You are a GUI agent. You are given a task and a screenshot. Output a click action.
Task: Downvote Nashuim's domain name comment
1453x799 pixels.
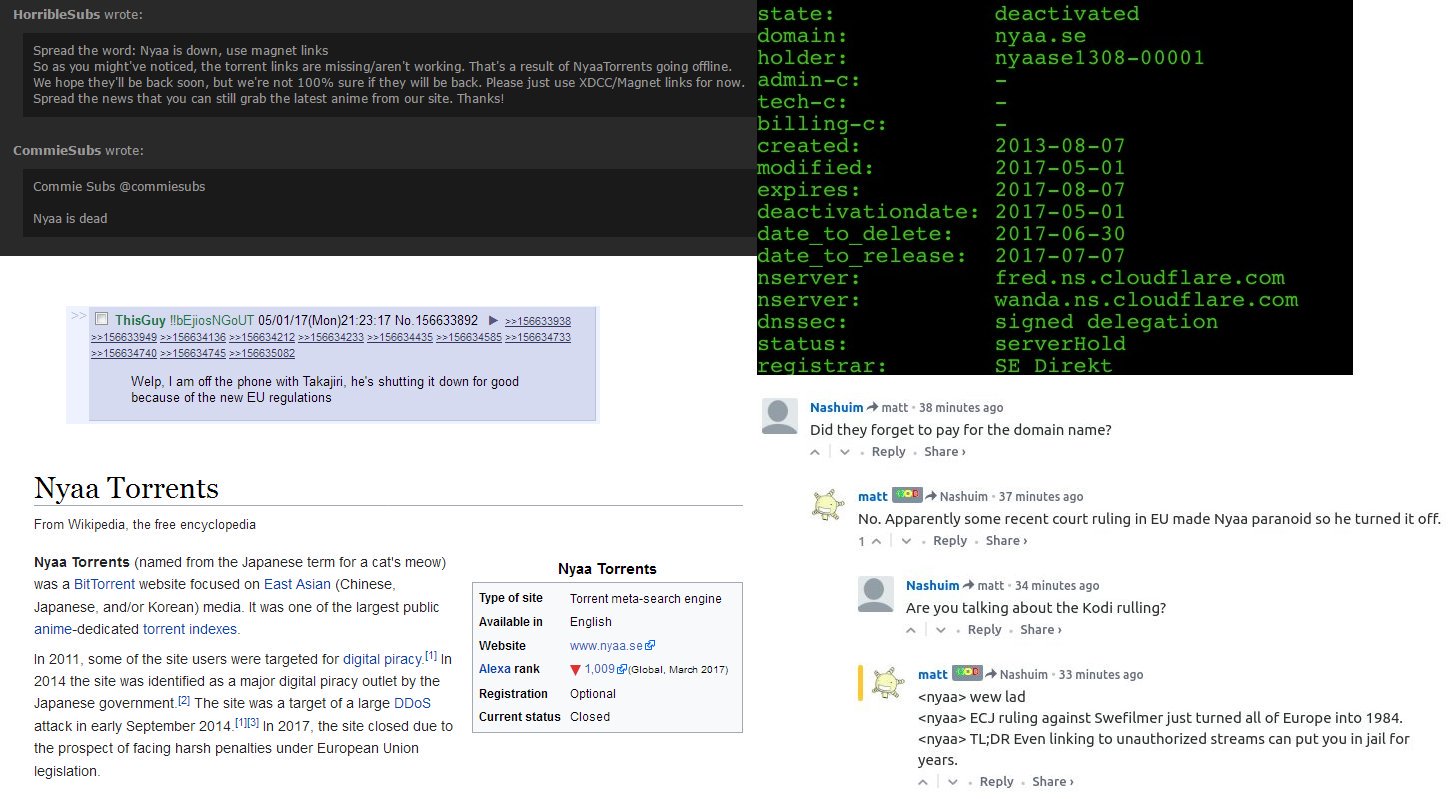845,452
